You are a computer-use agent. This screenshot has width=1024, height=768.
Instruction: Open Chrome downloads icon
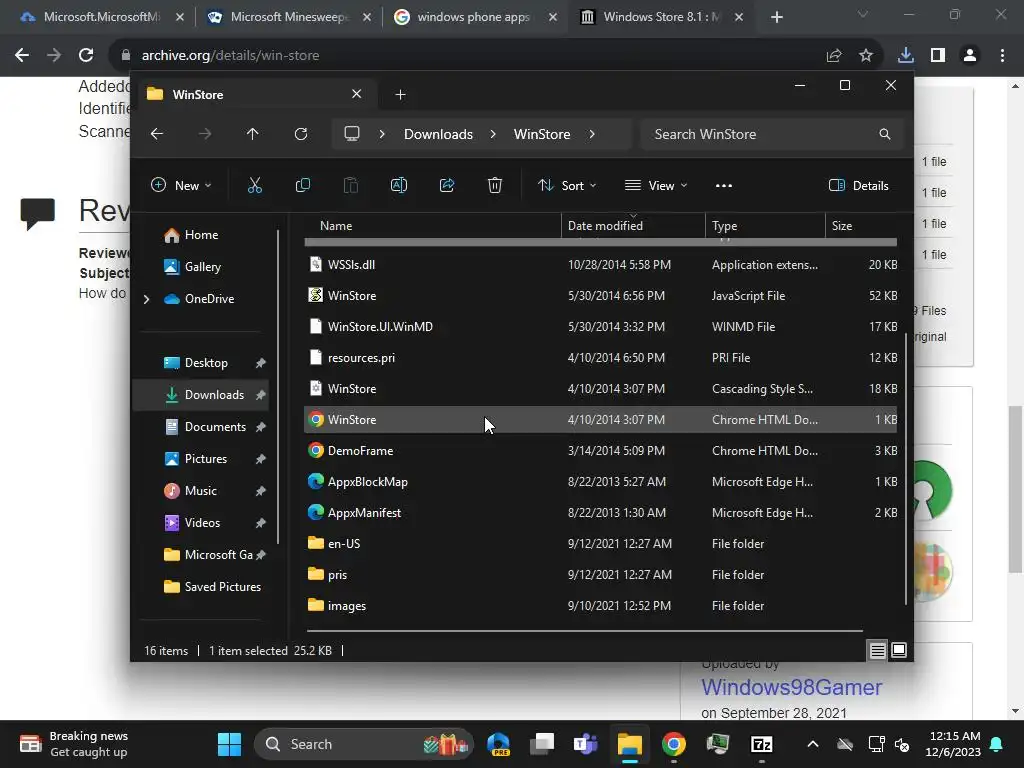(906, 56)
